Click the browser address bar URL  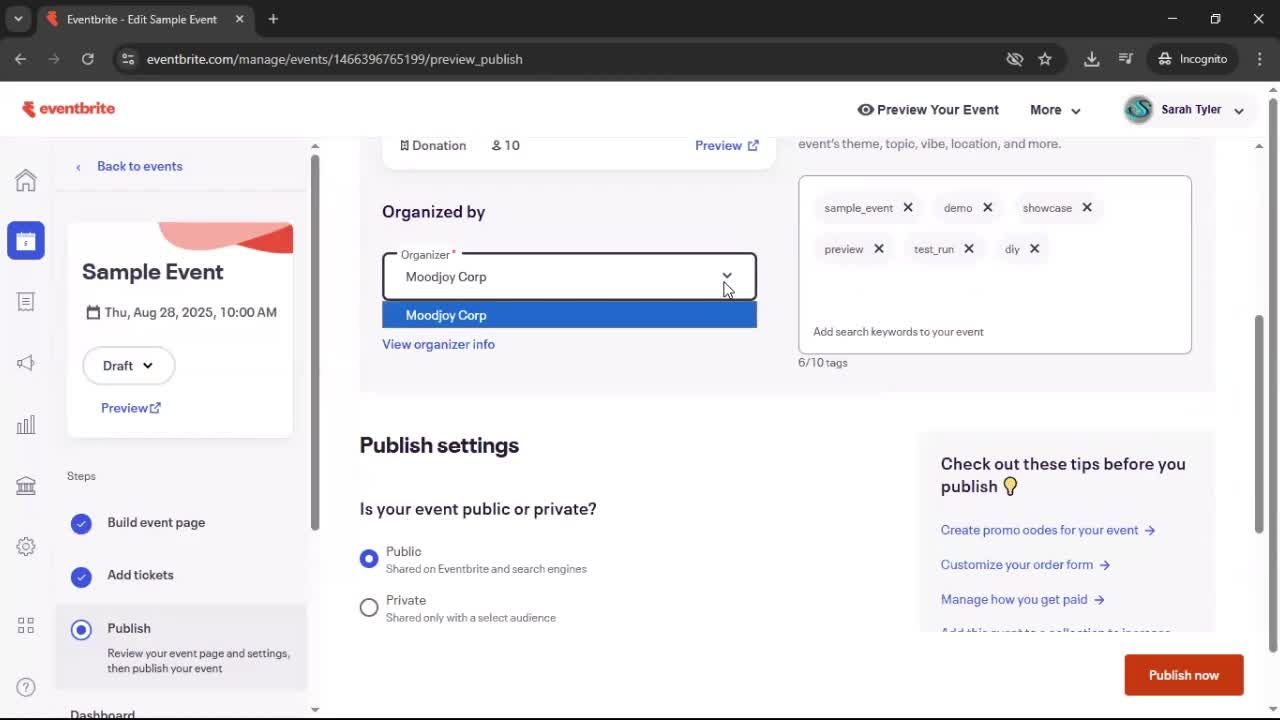tap(334, 59)
